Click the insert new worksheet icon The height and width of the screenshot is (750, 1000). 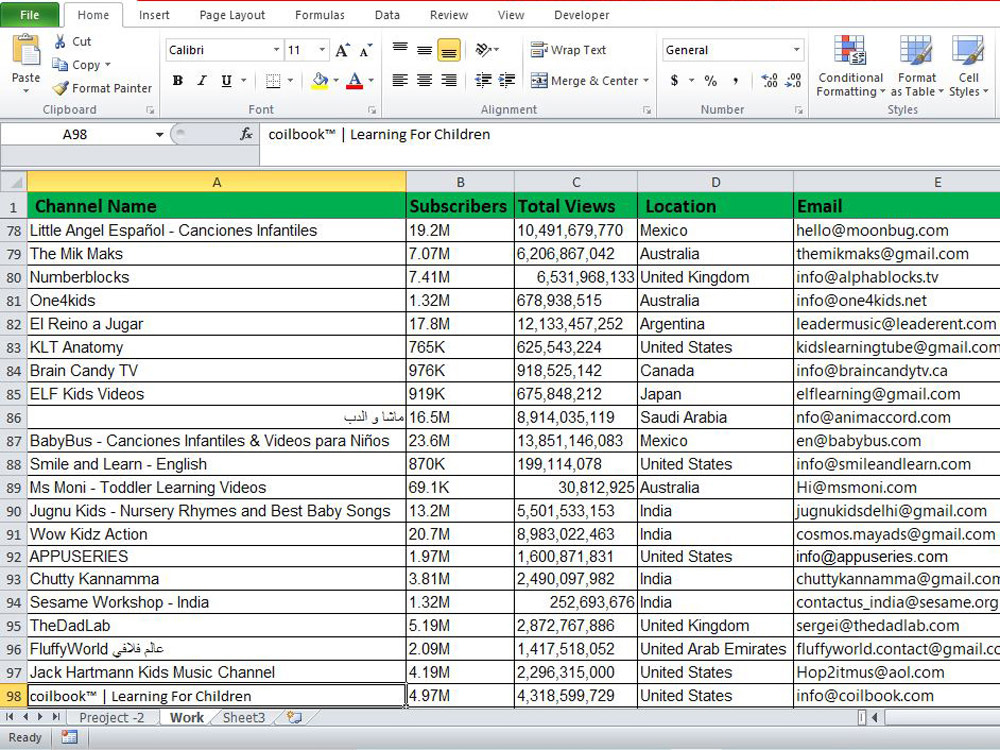(x=294, y=717)
